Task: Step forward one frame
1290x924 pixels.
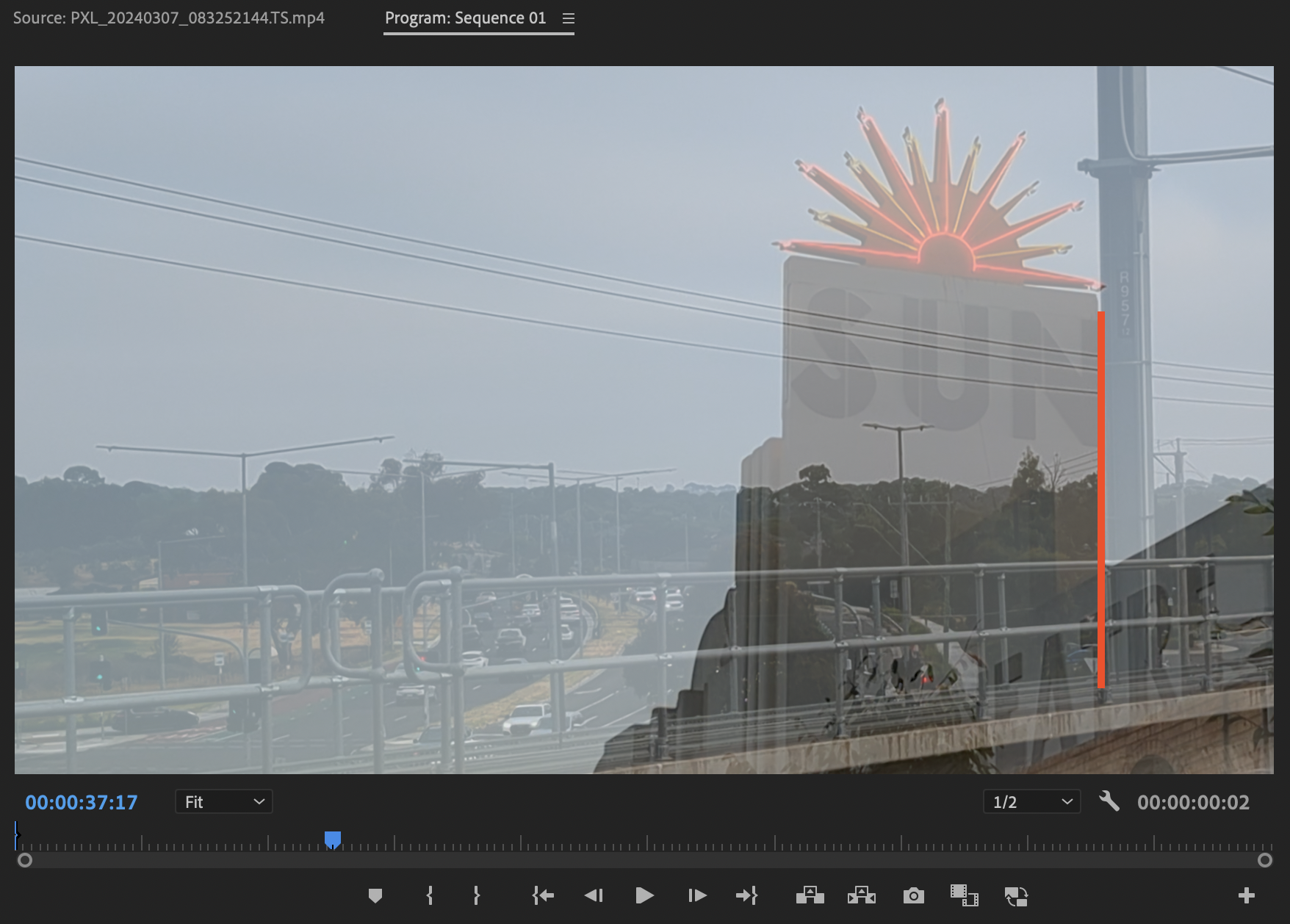Action: 696,895
